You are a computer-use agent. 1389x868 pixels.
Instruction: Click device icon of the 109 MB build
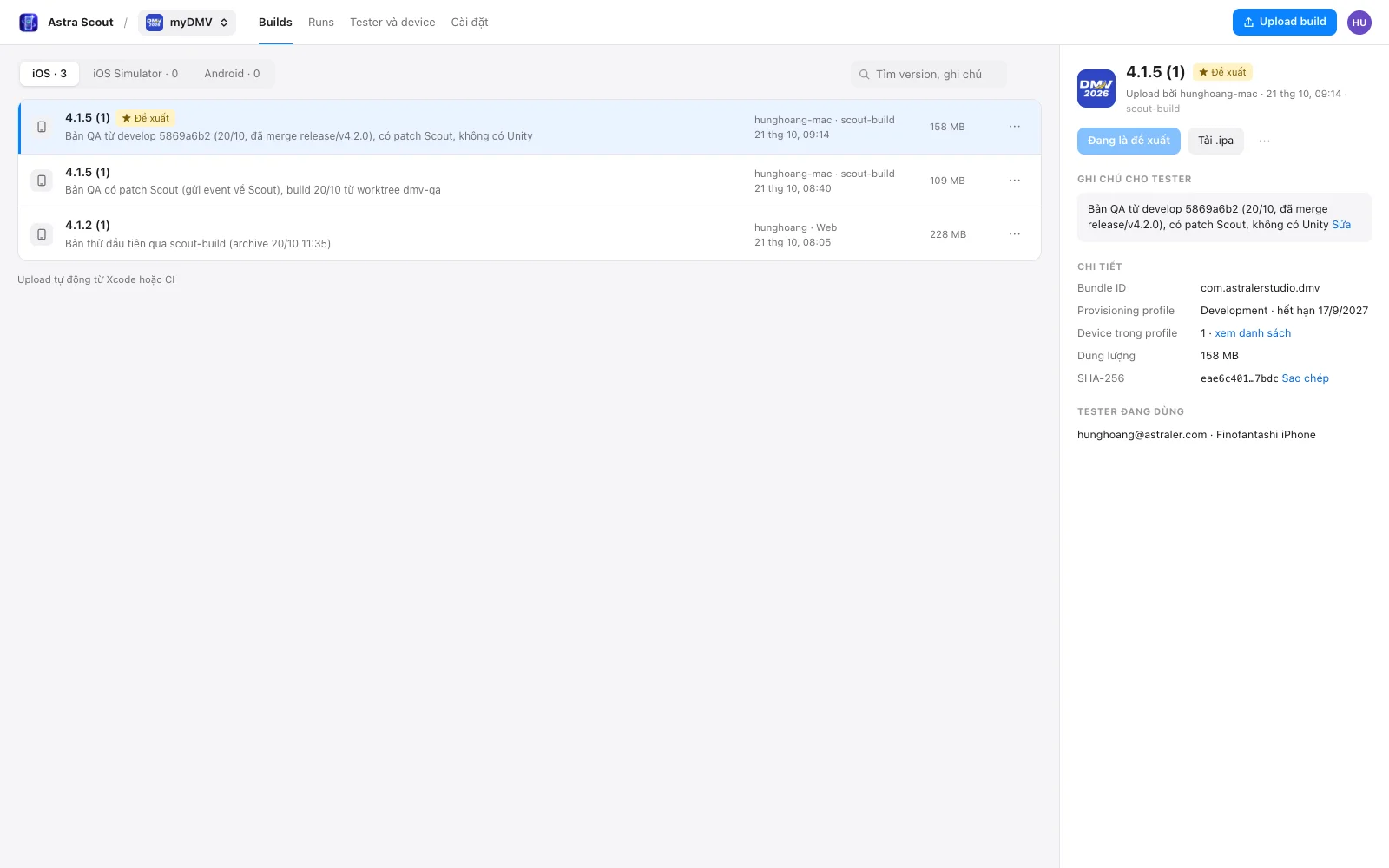pos(42,181)
